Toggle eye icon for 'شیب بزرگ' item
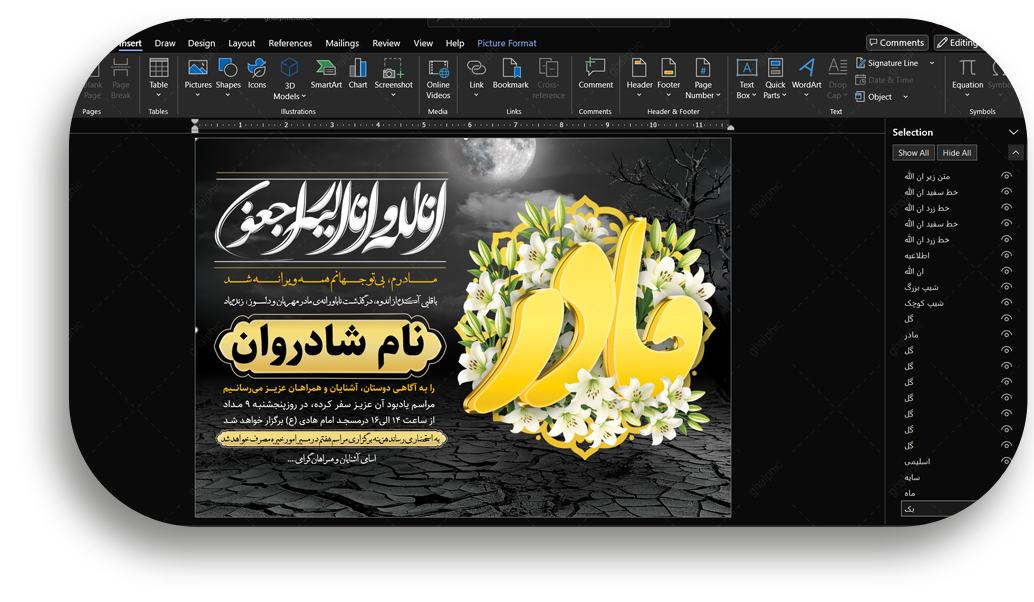The image size is (1034, 602). click(x=1006, y=287)
